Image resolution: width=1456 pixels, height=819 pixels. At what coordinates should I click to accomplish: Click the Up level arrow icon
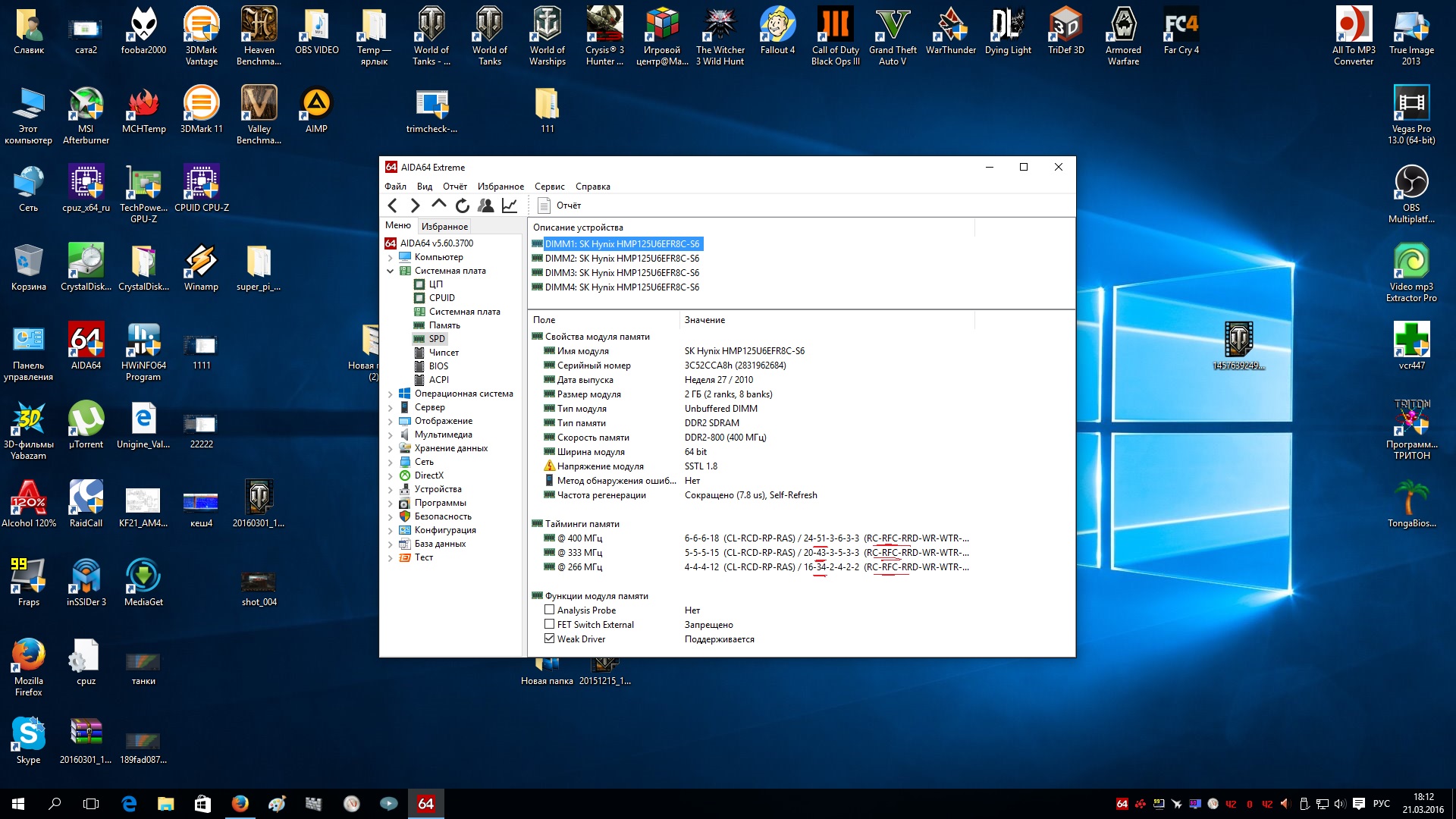(x=438, y=204)
